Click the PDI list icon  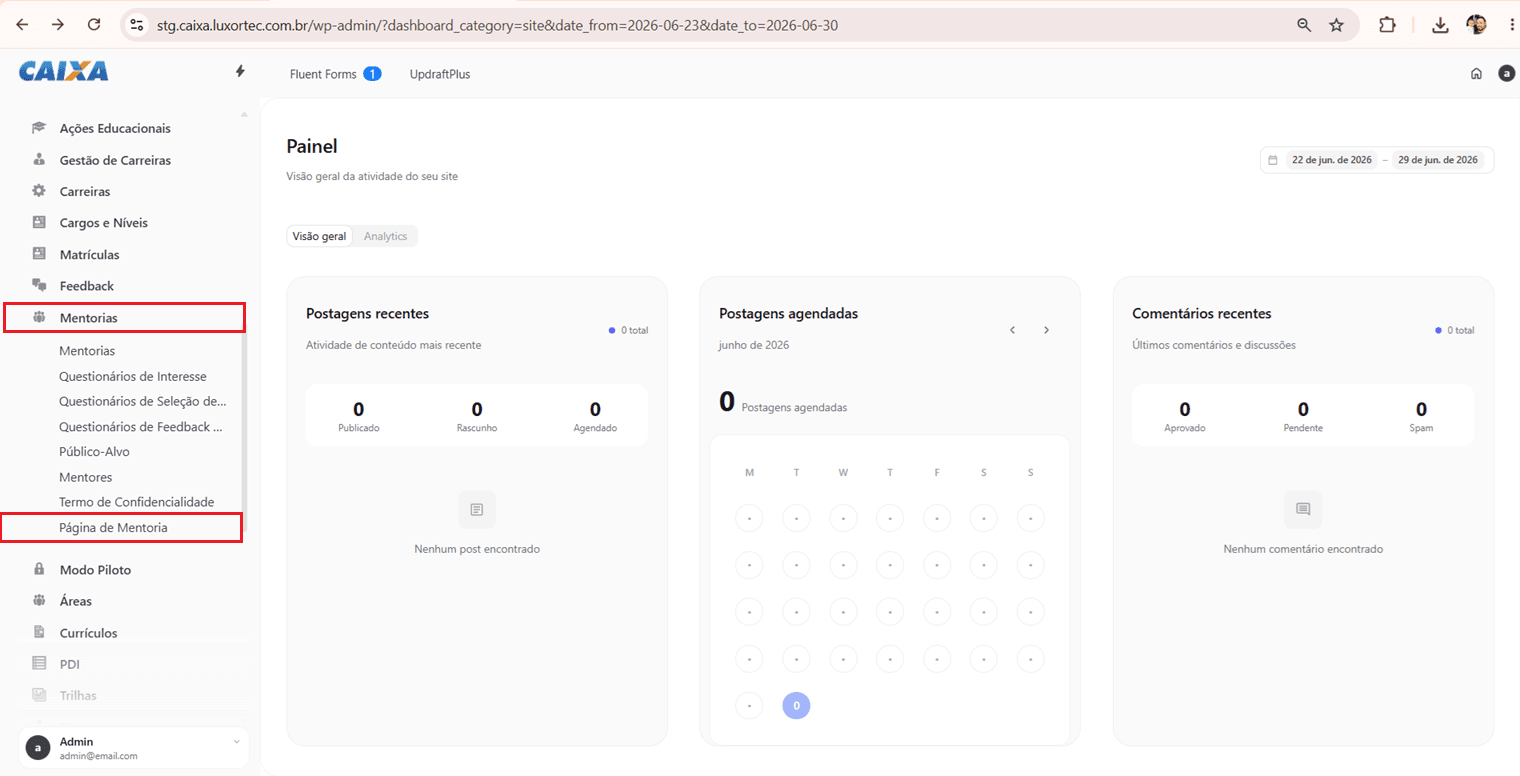pyautogui.click(x=39, y=663)
